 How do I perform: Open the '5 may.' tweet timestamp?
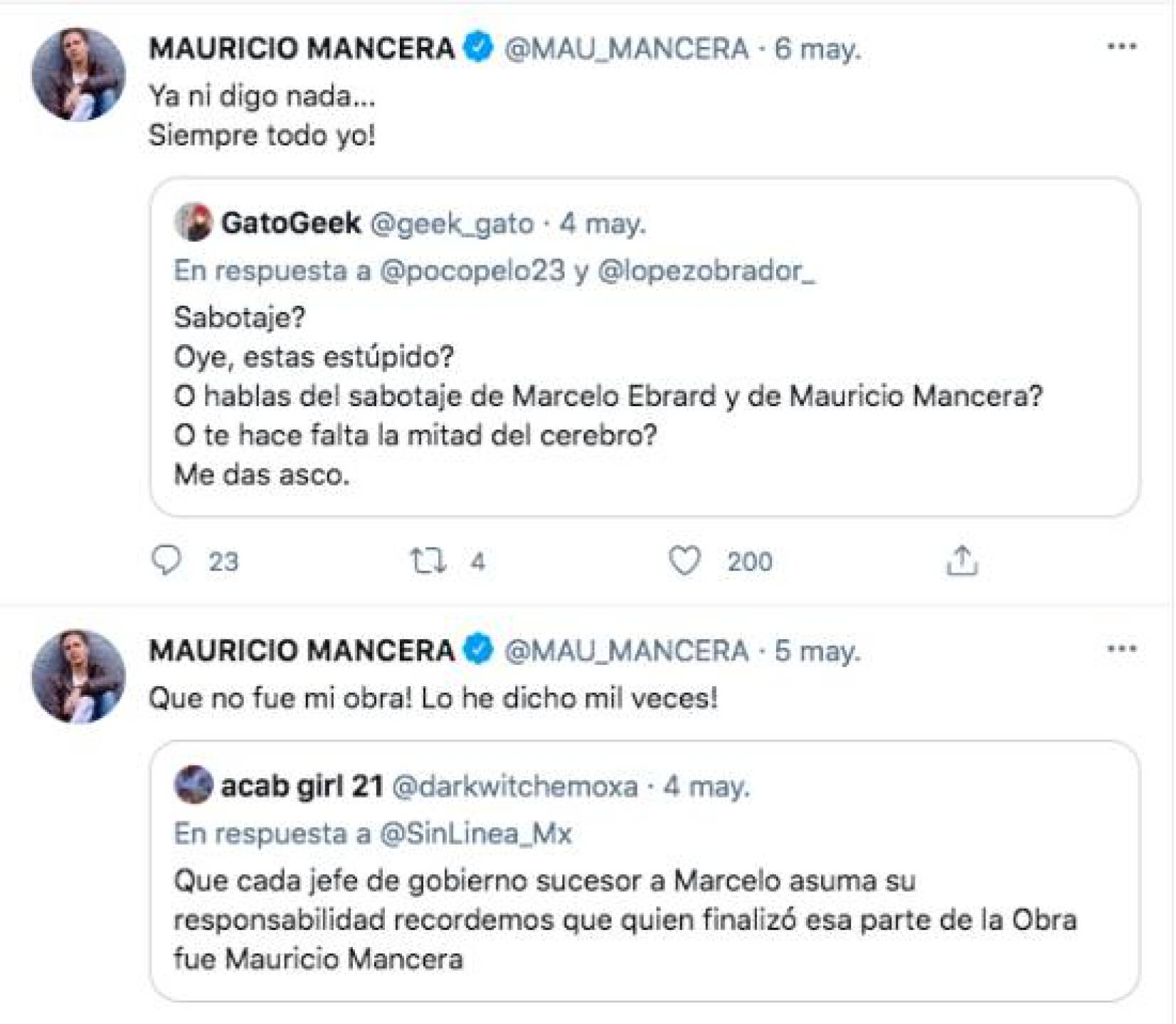click(x=817, y=650)
